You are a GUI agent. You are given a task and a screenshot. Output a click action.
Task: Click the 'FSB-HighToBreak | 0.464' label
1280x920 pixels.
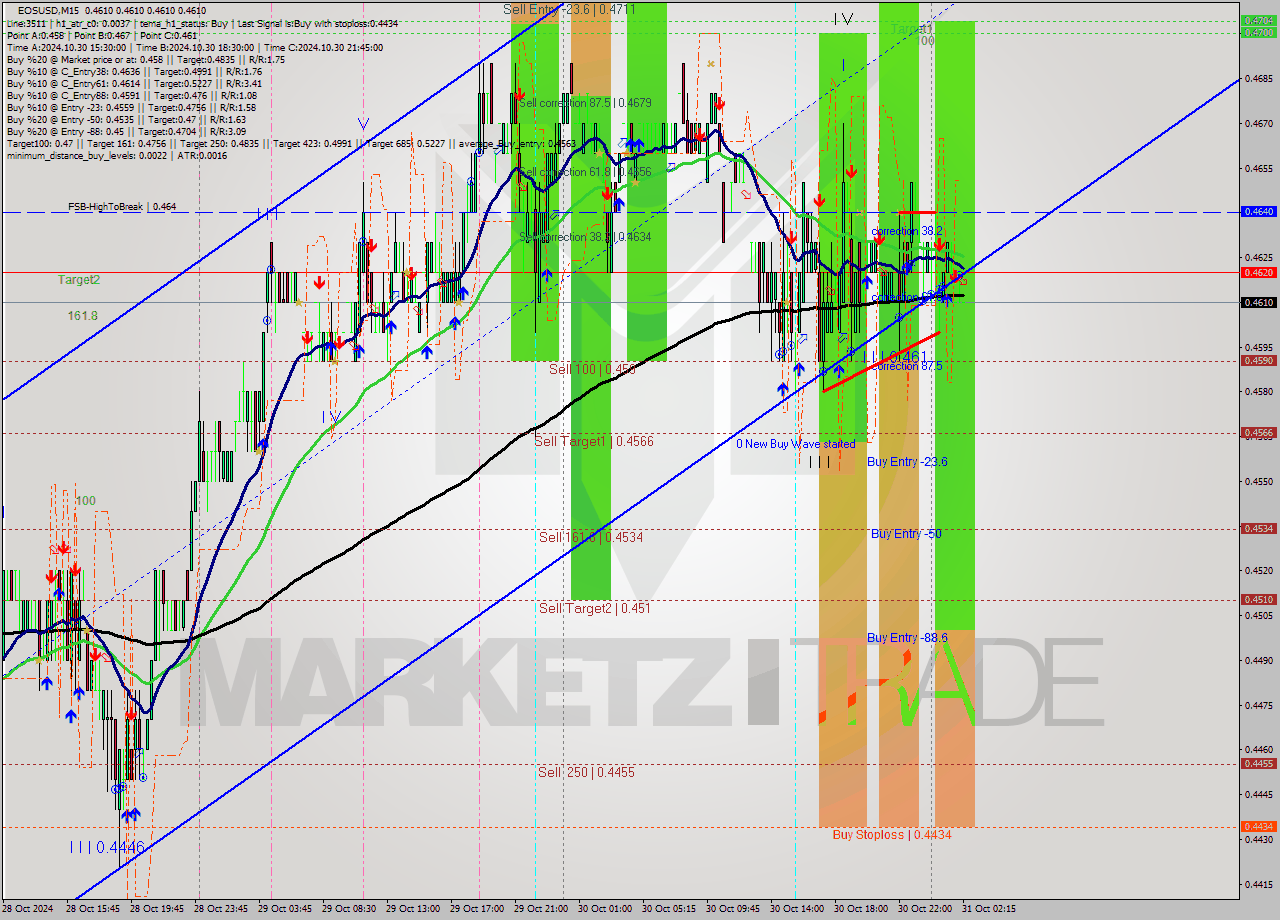[x=122, y=206]
